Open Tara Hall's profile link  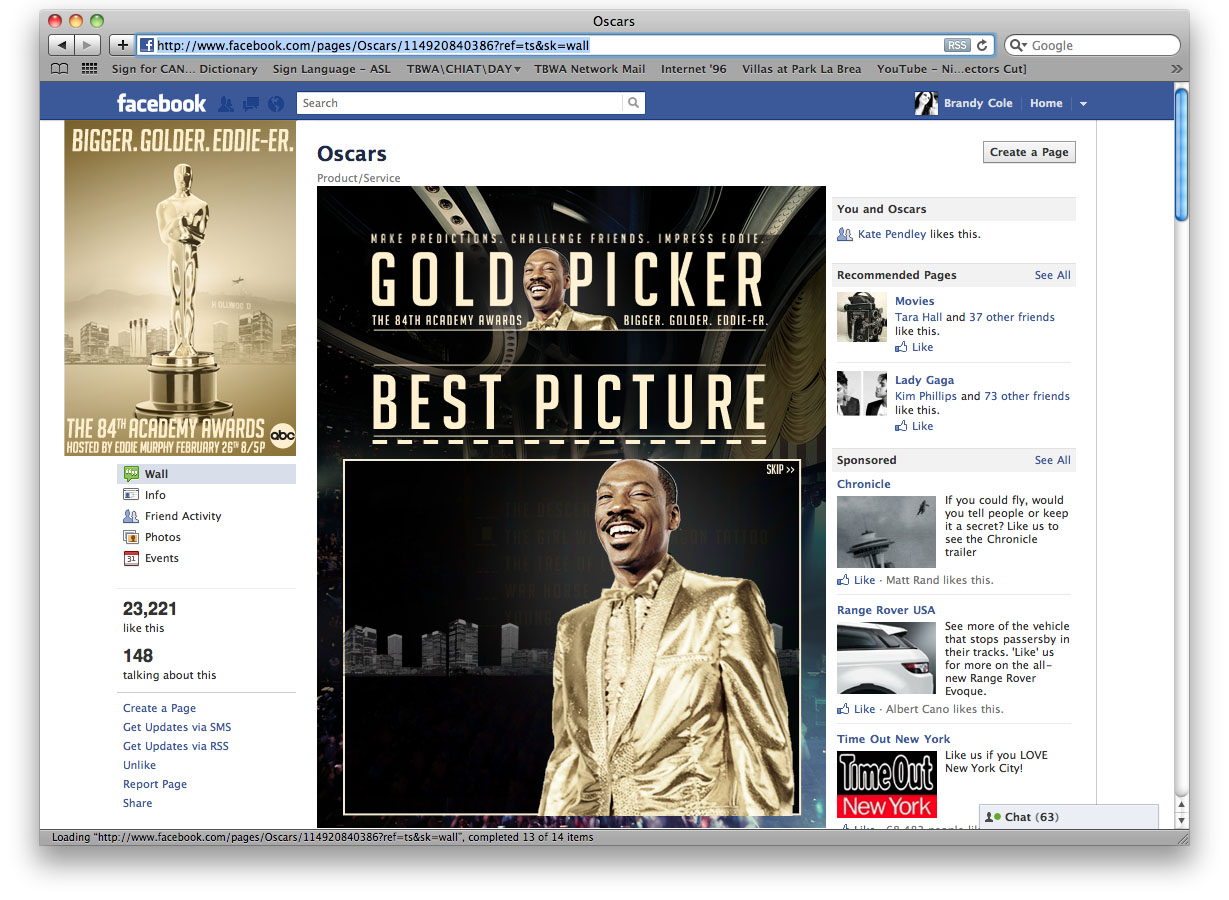[919, 317]
